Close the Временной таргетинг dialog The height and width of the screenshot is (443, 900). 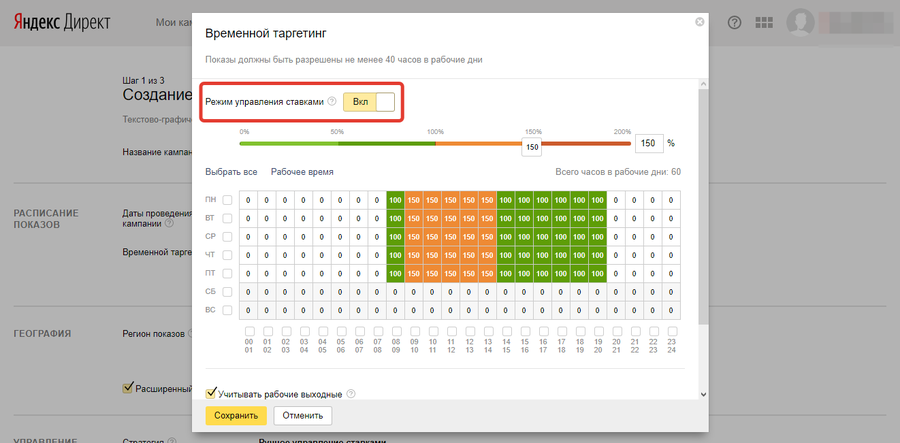pyautogui.click(x=700, y=22)
